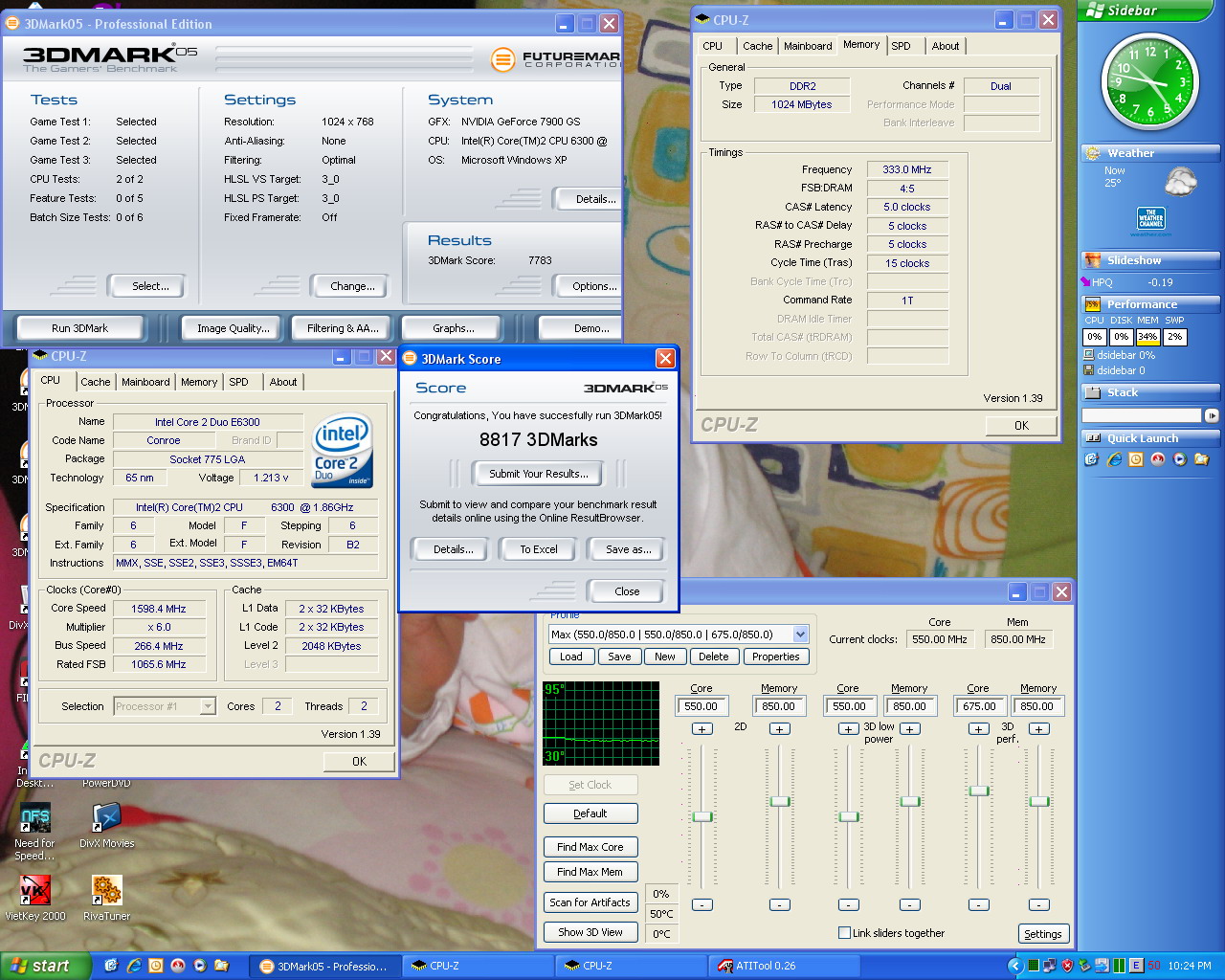The image size is (1225, 980).
Task: Collapse the Quick Launch panel header
Action: tap(1150, 438)
